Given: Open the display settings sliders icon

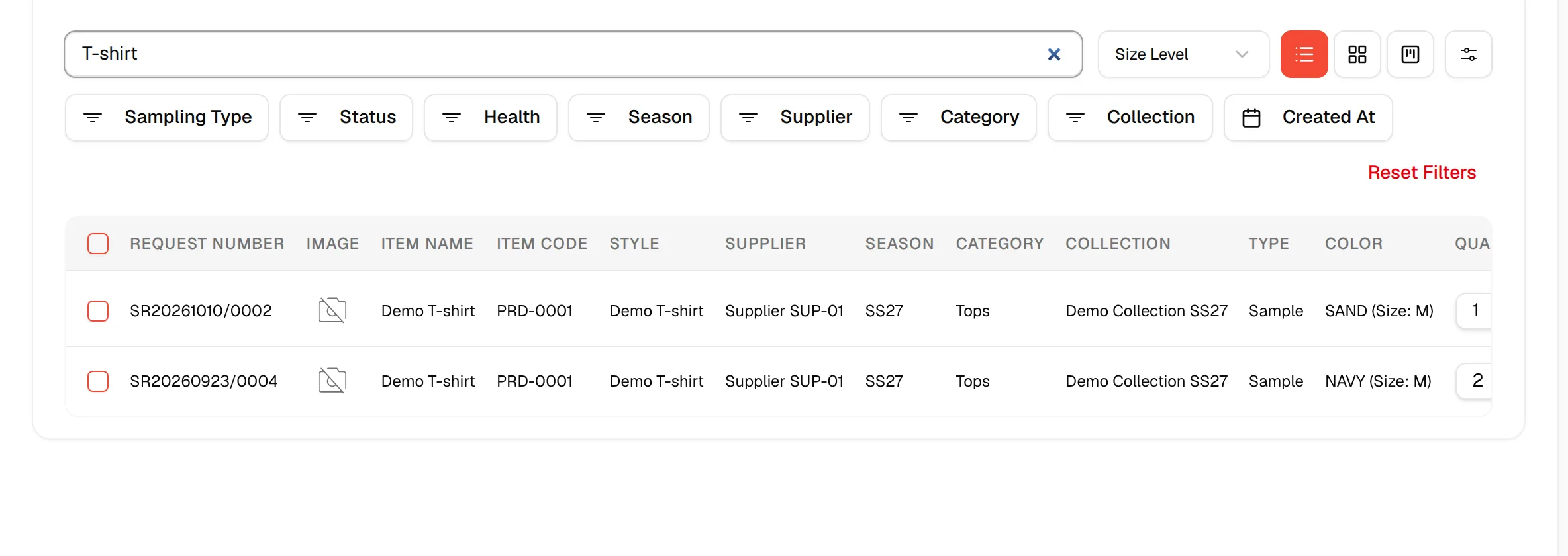Looking at the screenshot, I should point(1468,54).
